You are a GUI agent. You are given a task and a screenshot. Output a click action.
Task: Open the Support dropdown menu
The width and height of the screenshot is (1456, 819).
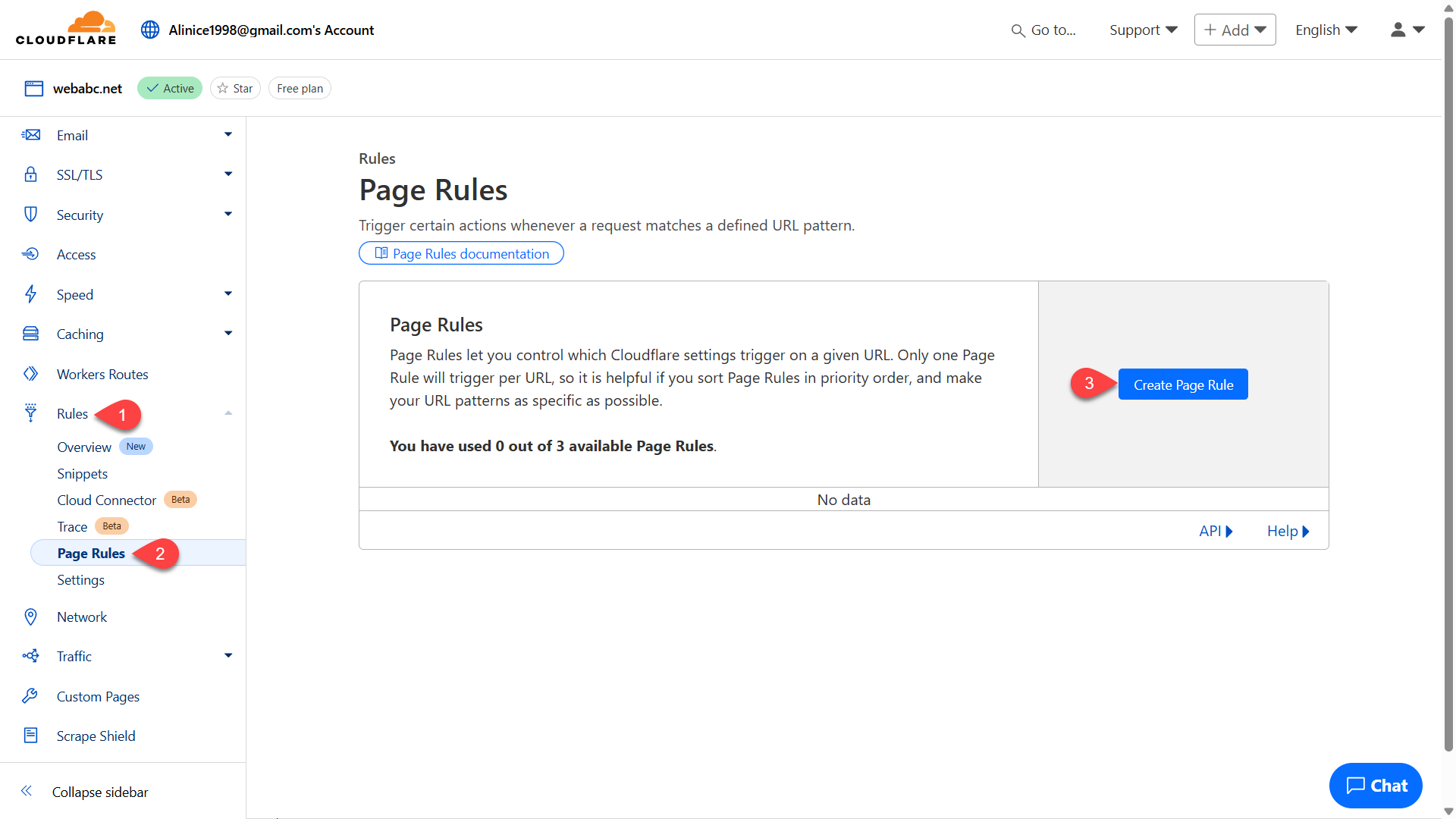pyautogui.click(x=1143, y=30)
